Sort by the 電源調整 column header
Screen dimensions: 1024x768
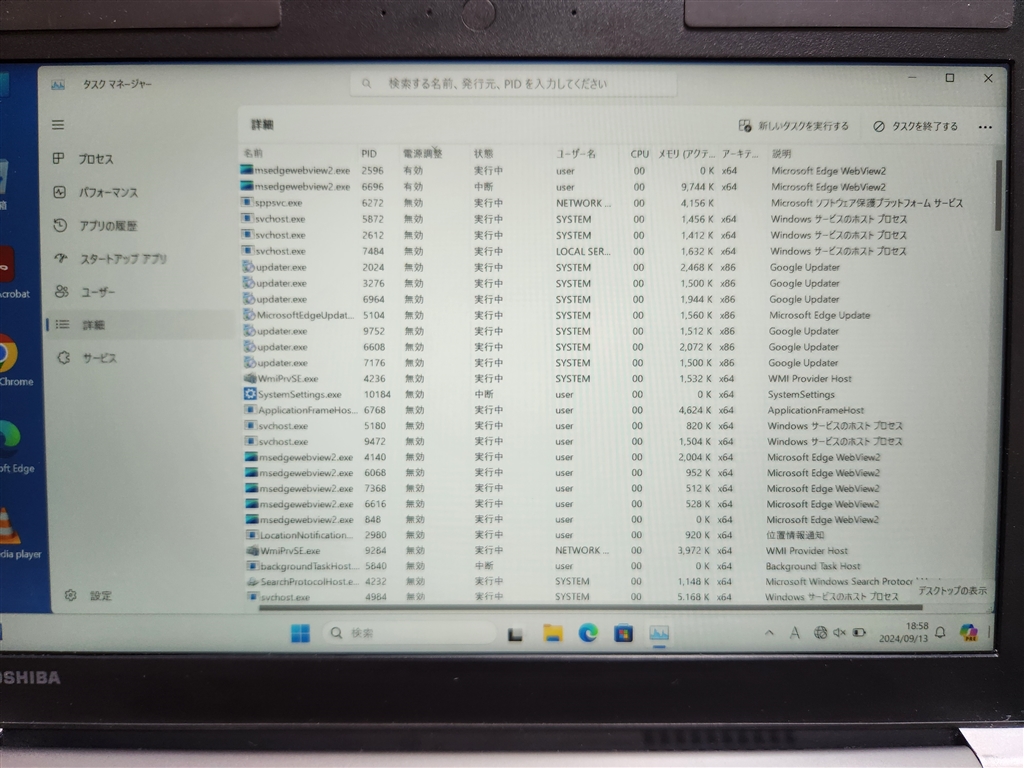(x=422, y=153)
